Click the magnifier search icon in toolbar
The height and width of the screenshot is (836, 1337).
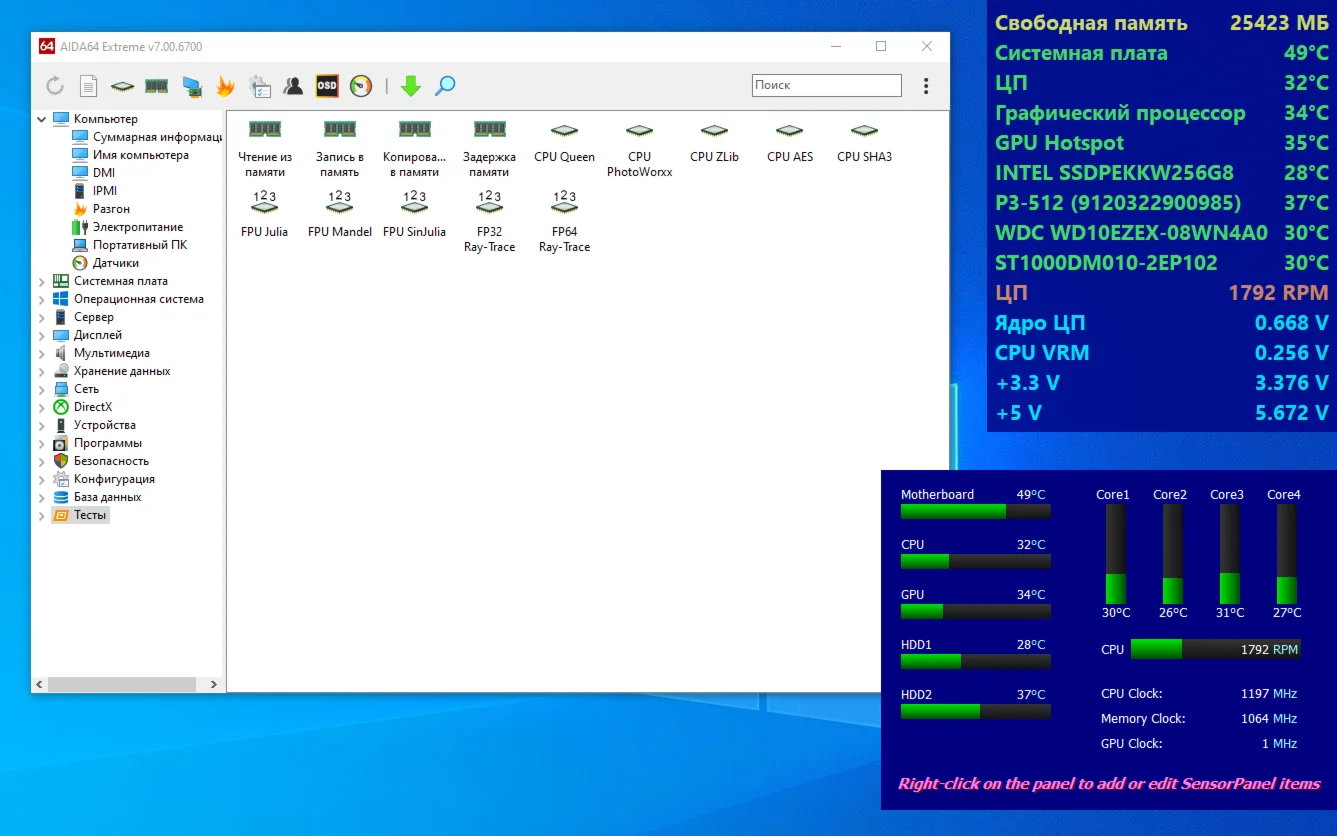tap(446, 86)
